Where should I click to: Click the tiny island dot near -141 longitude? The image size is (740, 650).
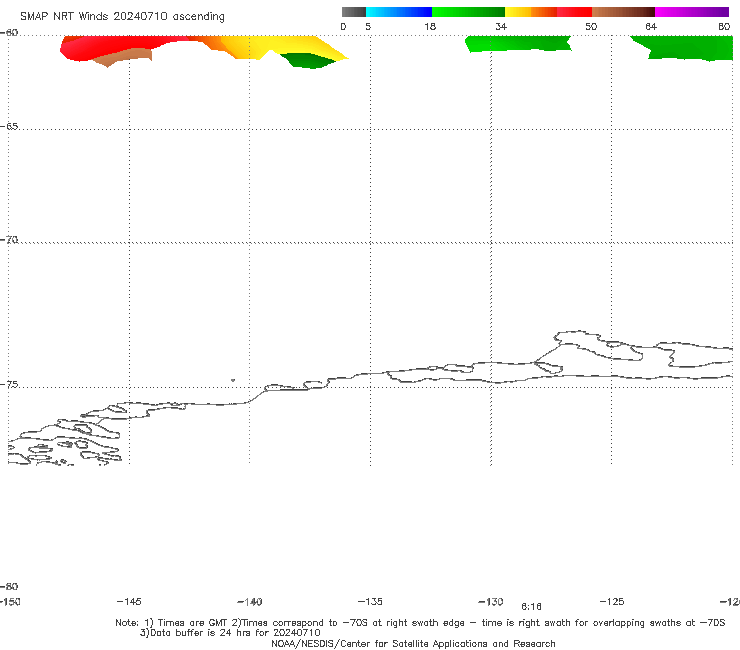(233, 380)
